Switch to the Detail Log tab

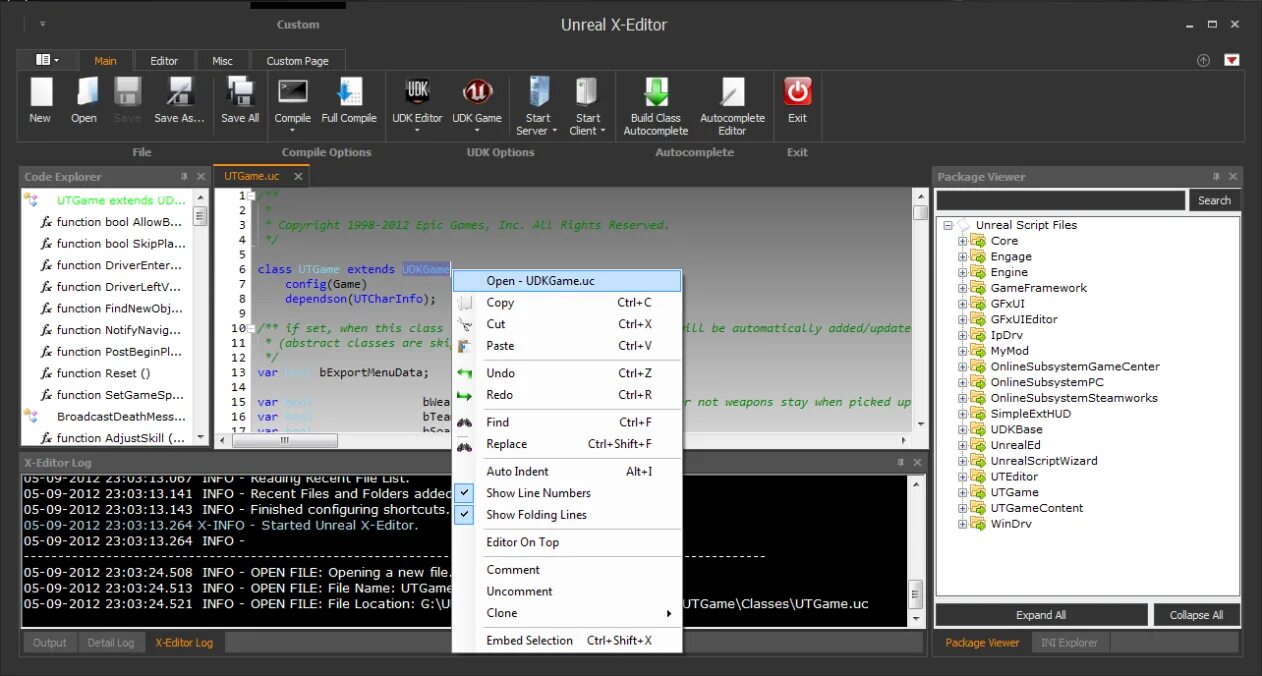click(x=110, y=643)
